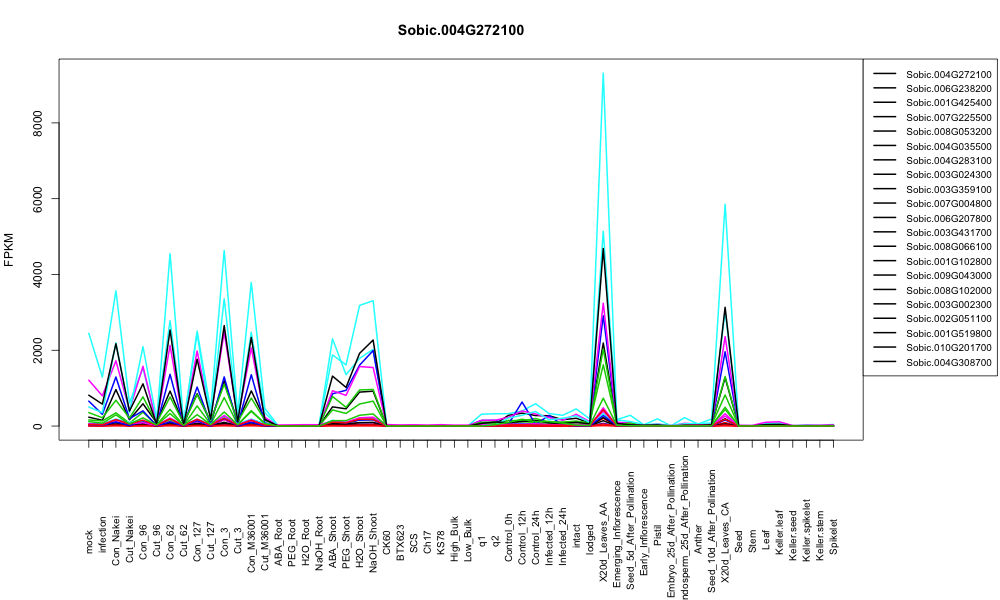Click the FPKM y-axis label

coord(9,249)
